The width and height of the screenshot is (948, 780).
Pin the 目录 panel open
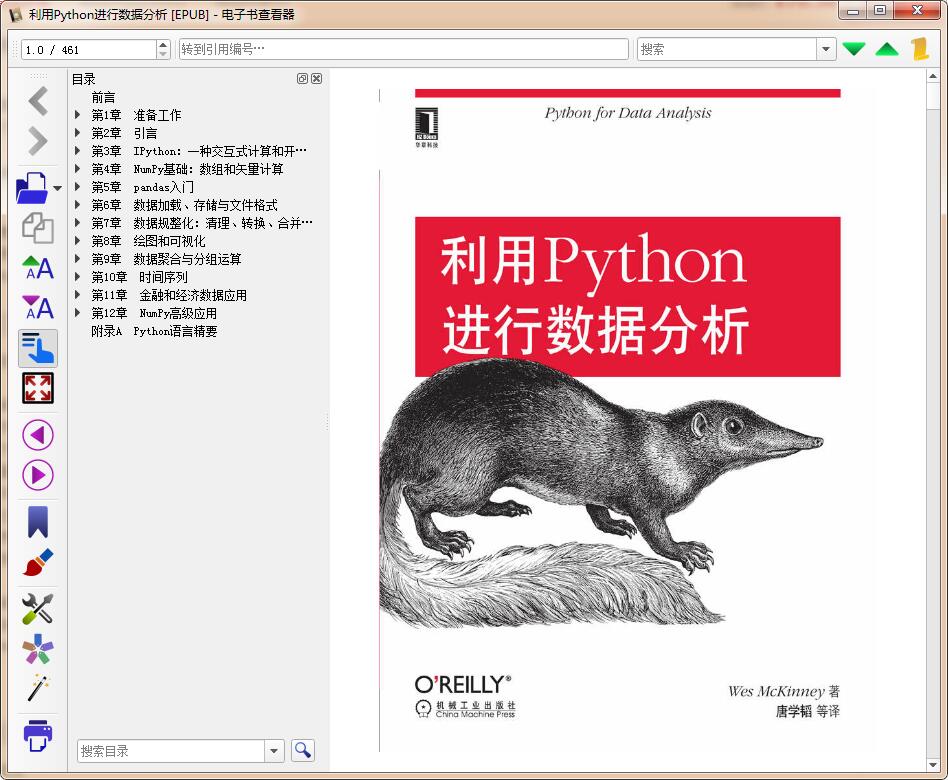(302, 78)
